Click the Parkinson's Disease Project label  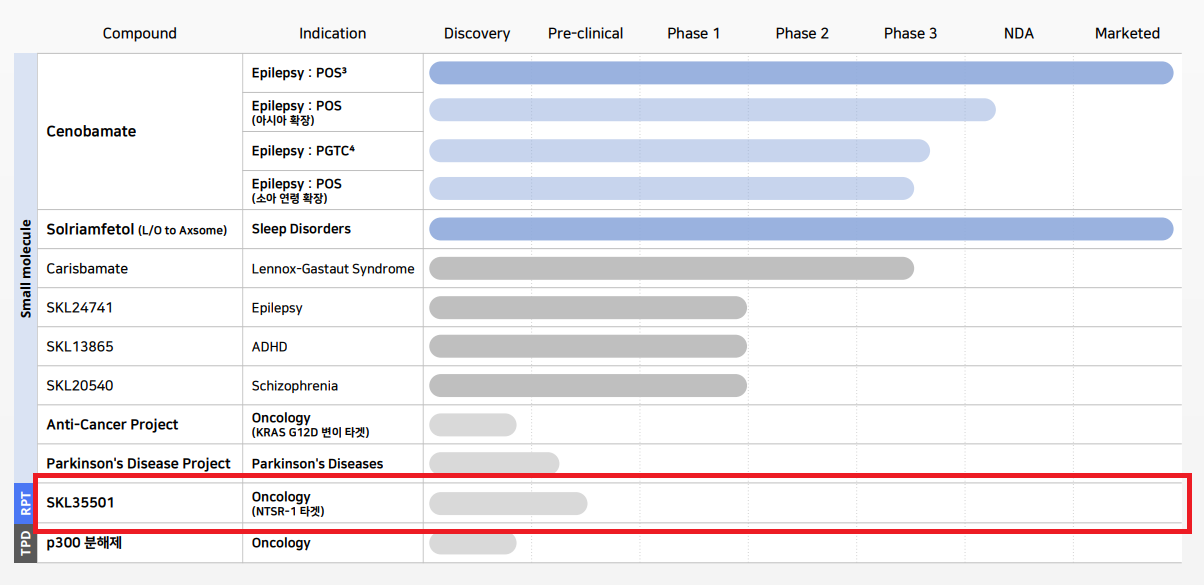[138, 463]
